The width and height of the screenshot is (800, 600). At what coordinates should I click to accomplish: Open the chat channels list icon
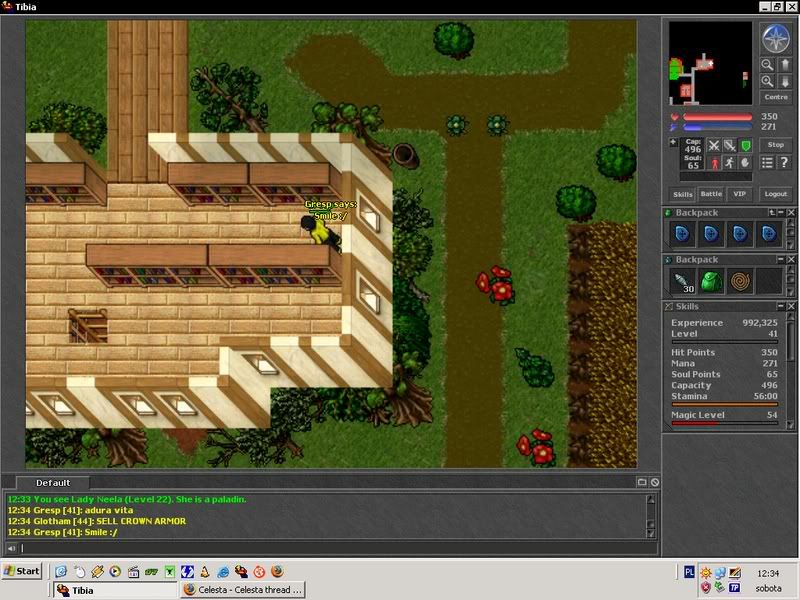[642, 482]
